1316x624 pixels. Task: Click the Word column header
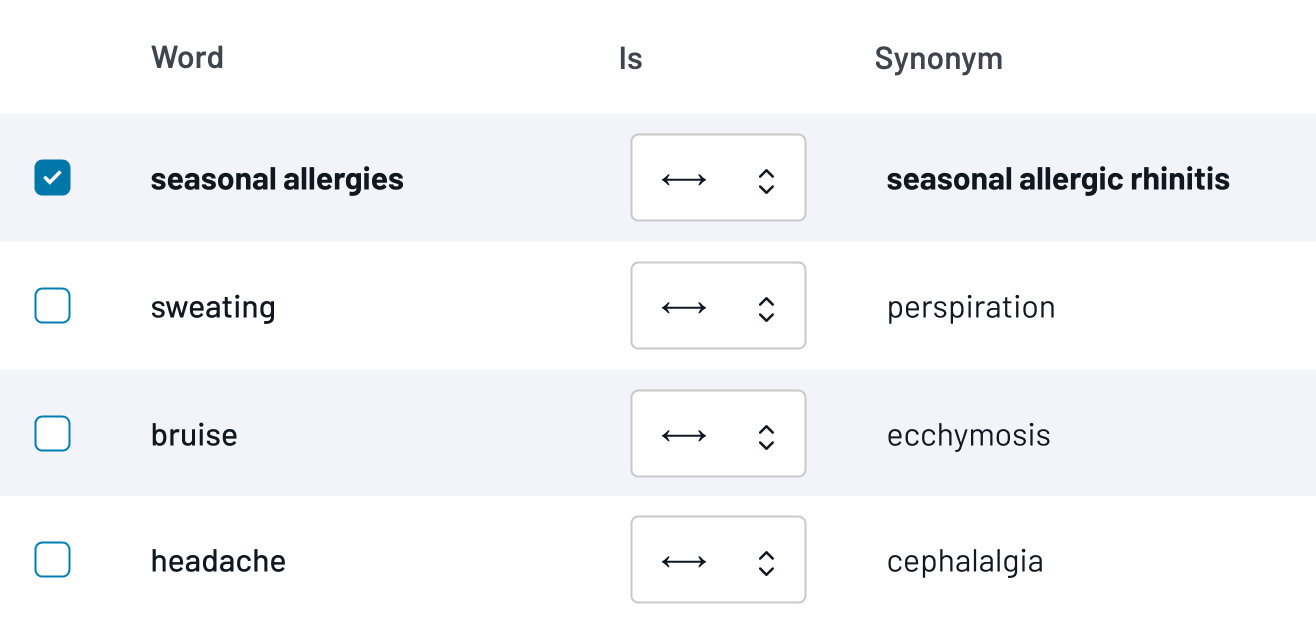tap(187, 57)
